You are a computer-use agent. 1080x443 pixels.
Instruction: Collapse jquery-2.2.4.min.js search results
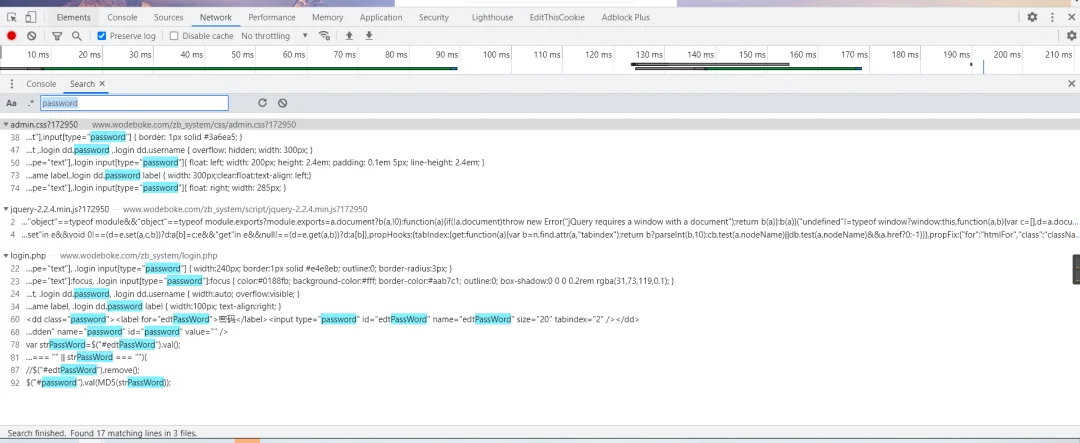pyautogui.click(x=6, y=209)
